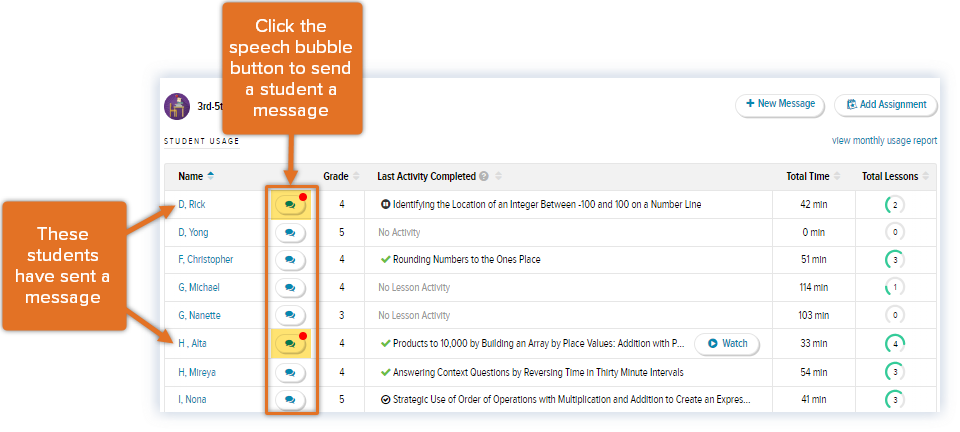Click H, Alta's total lessons progress circle
This screenshot has height=432, width=960.
[896, 344]
